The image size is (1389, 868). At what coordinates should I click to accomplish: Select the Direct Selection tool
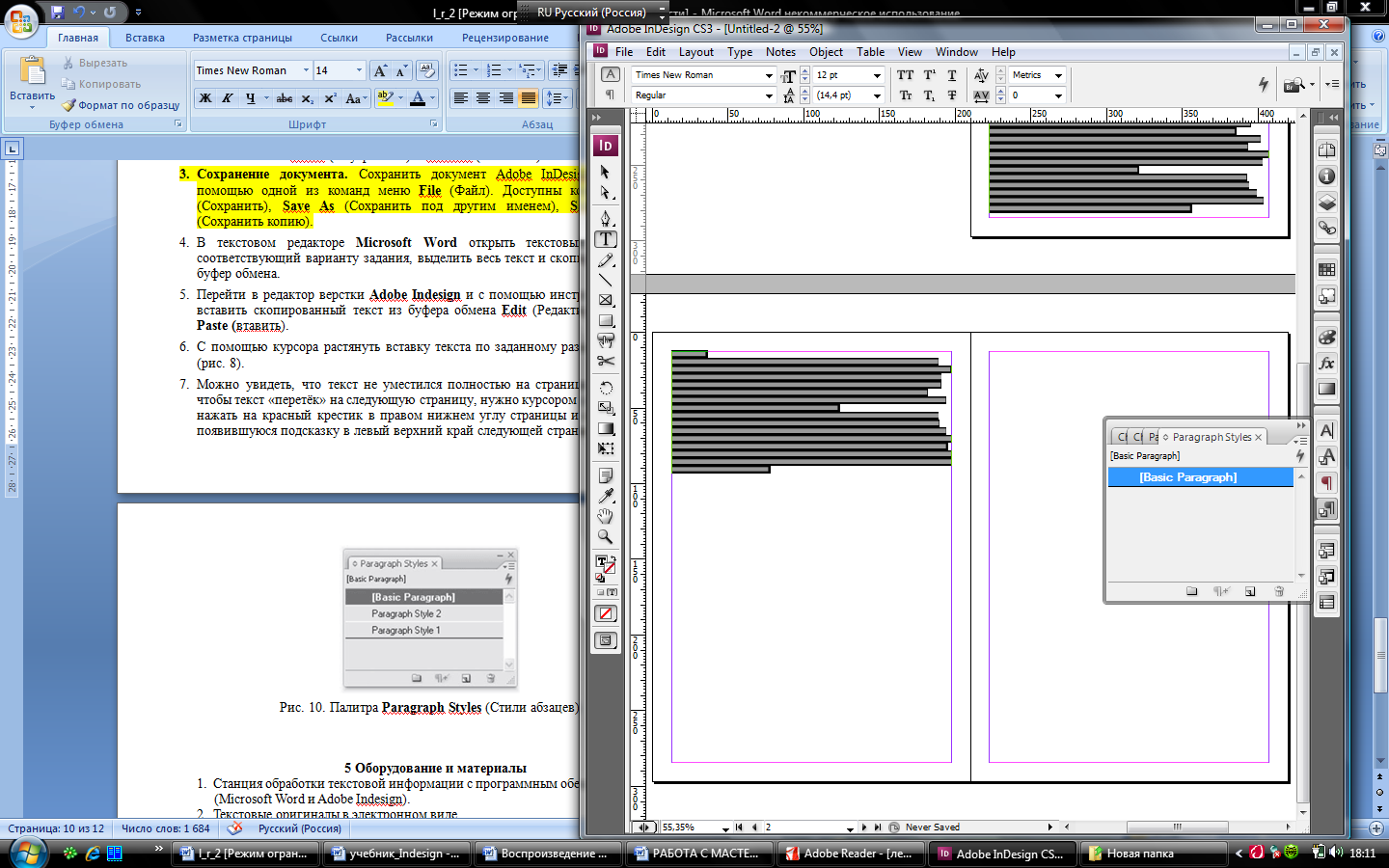605,192
